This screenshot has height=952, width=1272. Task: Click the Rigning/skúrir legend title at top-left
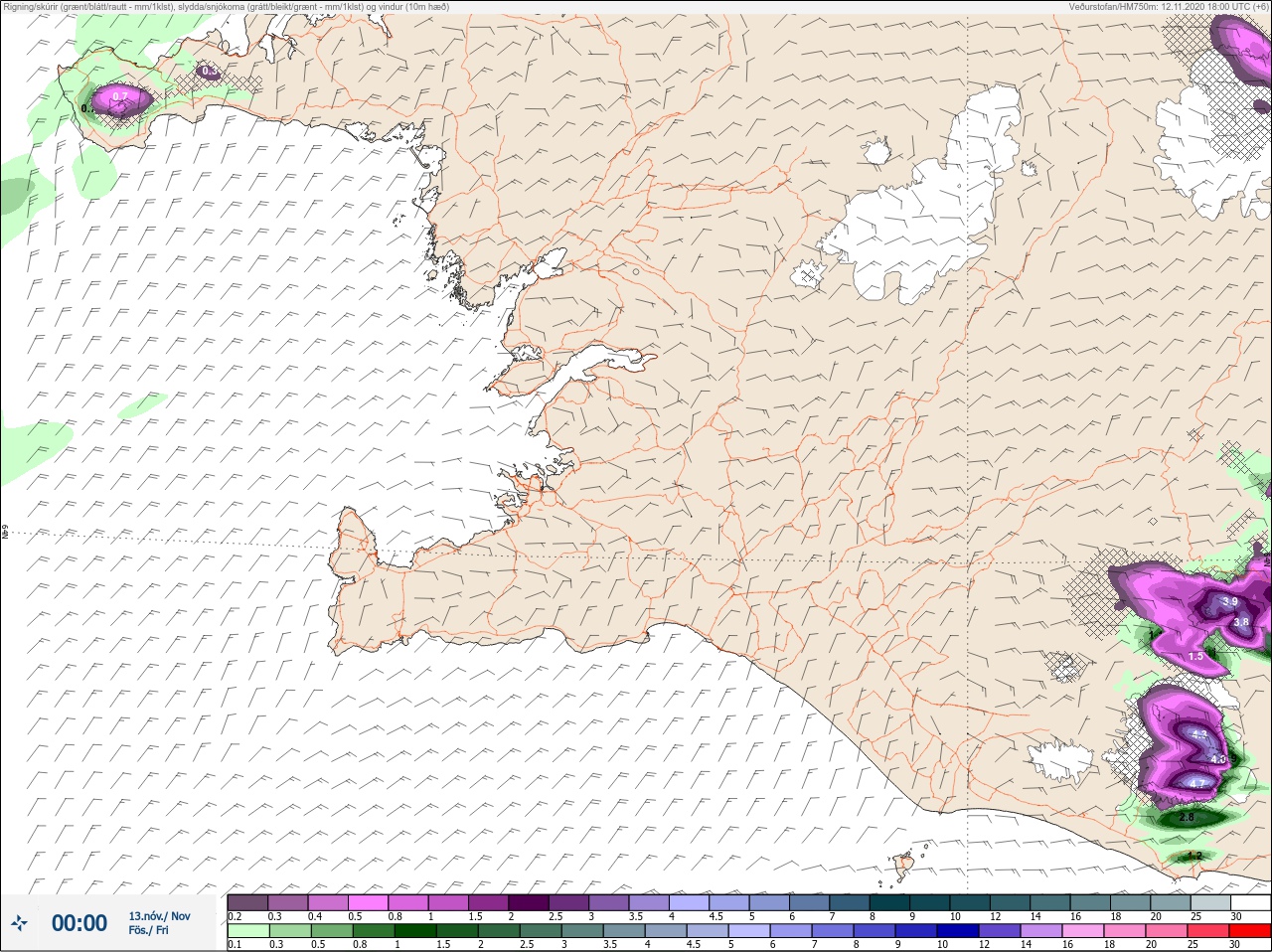tap(227, 7)
